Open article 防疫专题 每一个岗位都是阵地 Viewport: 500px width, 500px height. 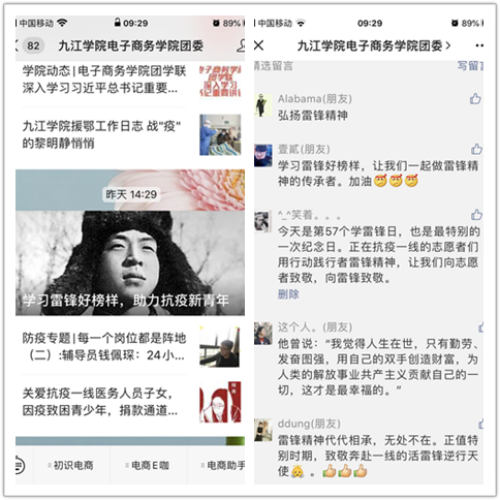(131, 347)
